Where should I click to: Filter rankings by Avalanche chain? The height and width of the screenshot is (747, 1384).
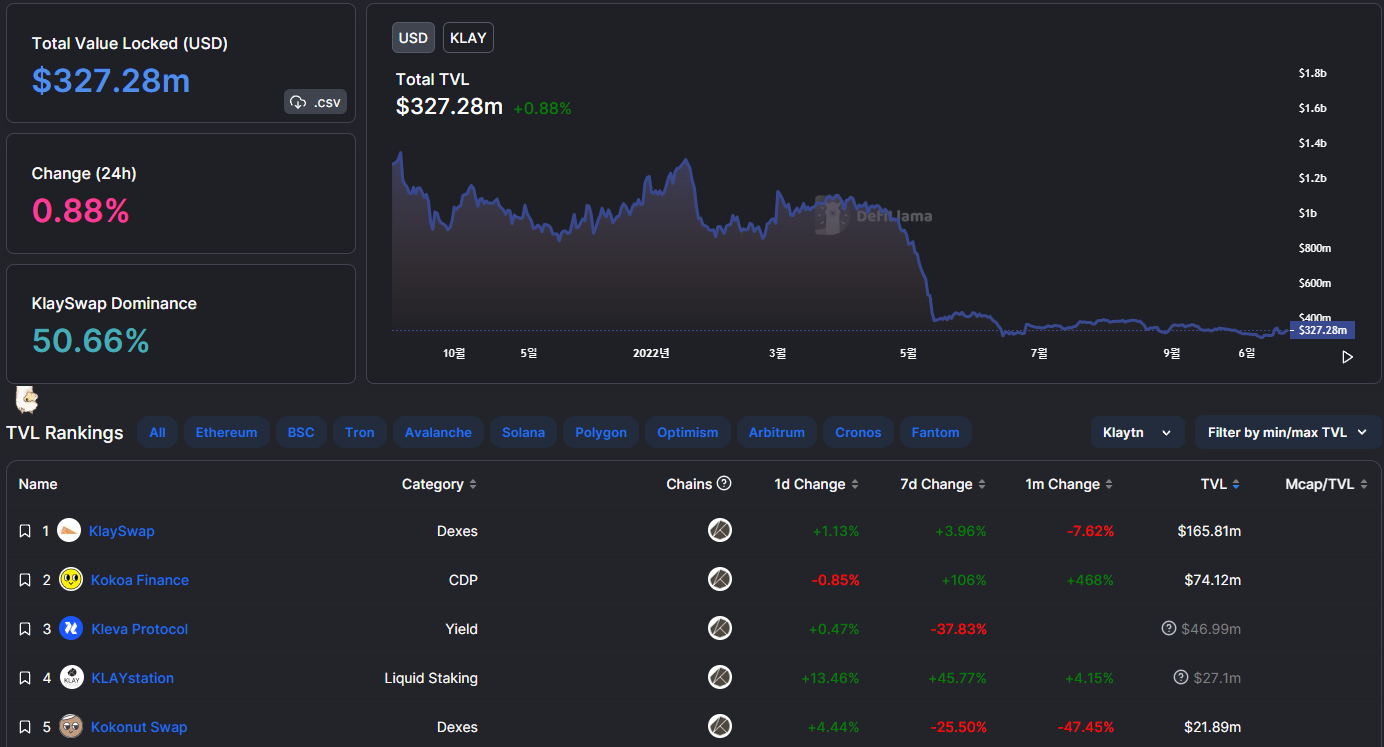438,433
